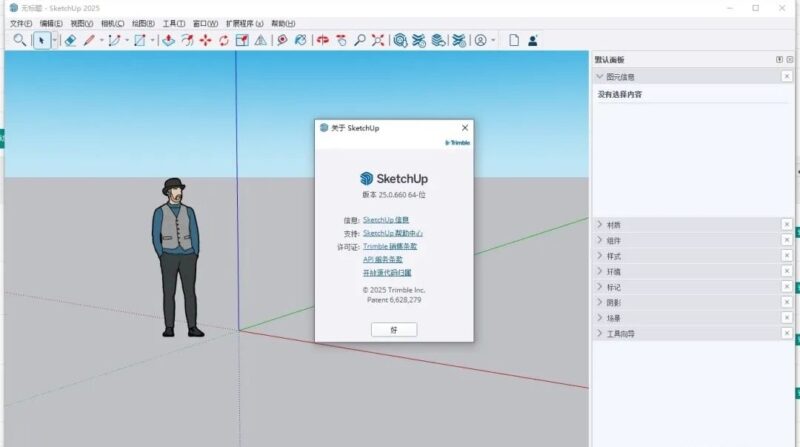Click the blank page document icon
The image size is (800, 447).
click(514, 40)
